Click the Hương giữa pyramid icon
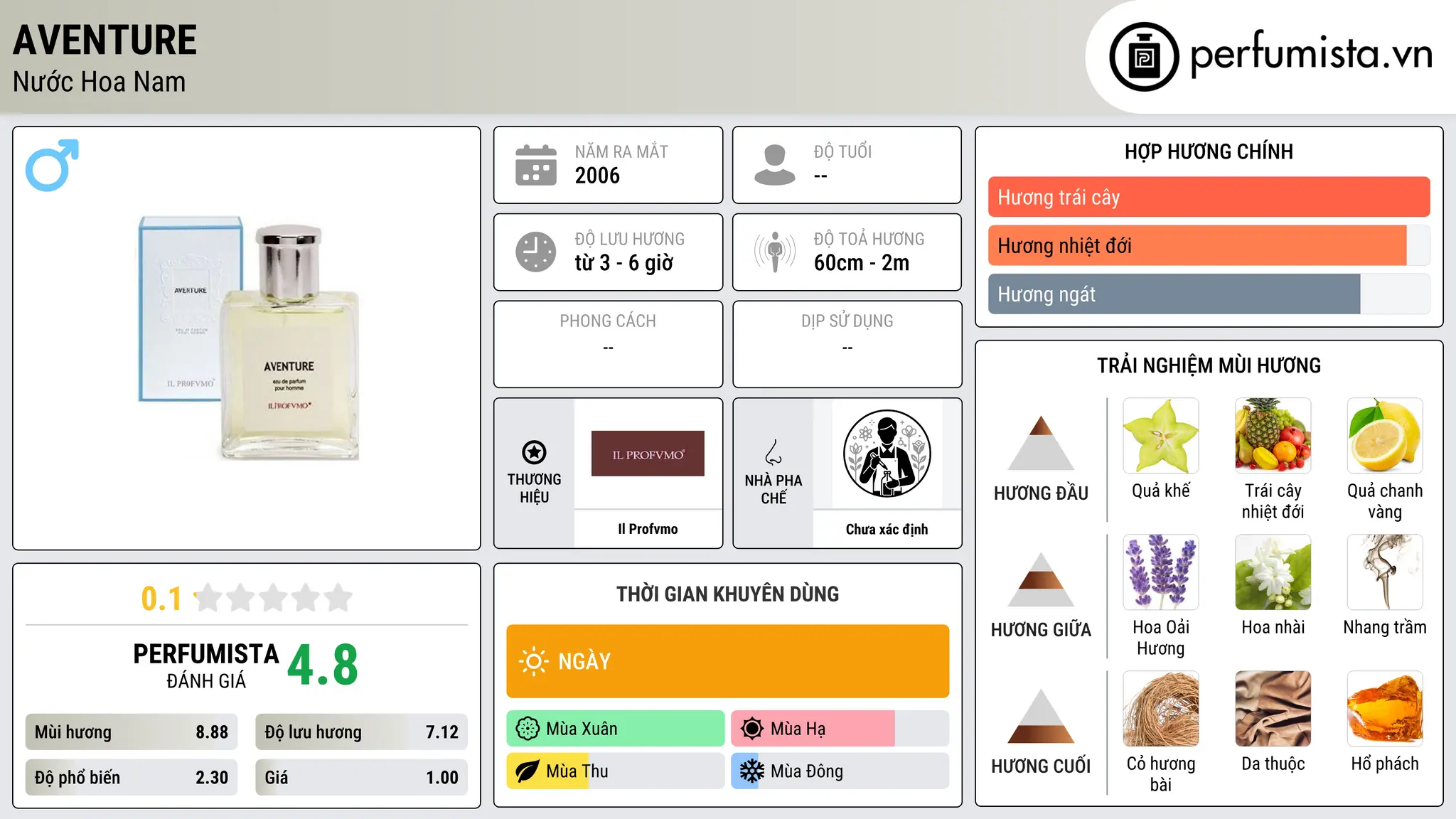1456x819 pixels. coord(1041,579)
